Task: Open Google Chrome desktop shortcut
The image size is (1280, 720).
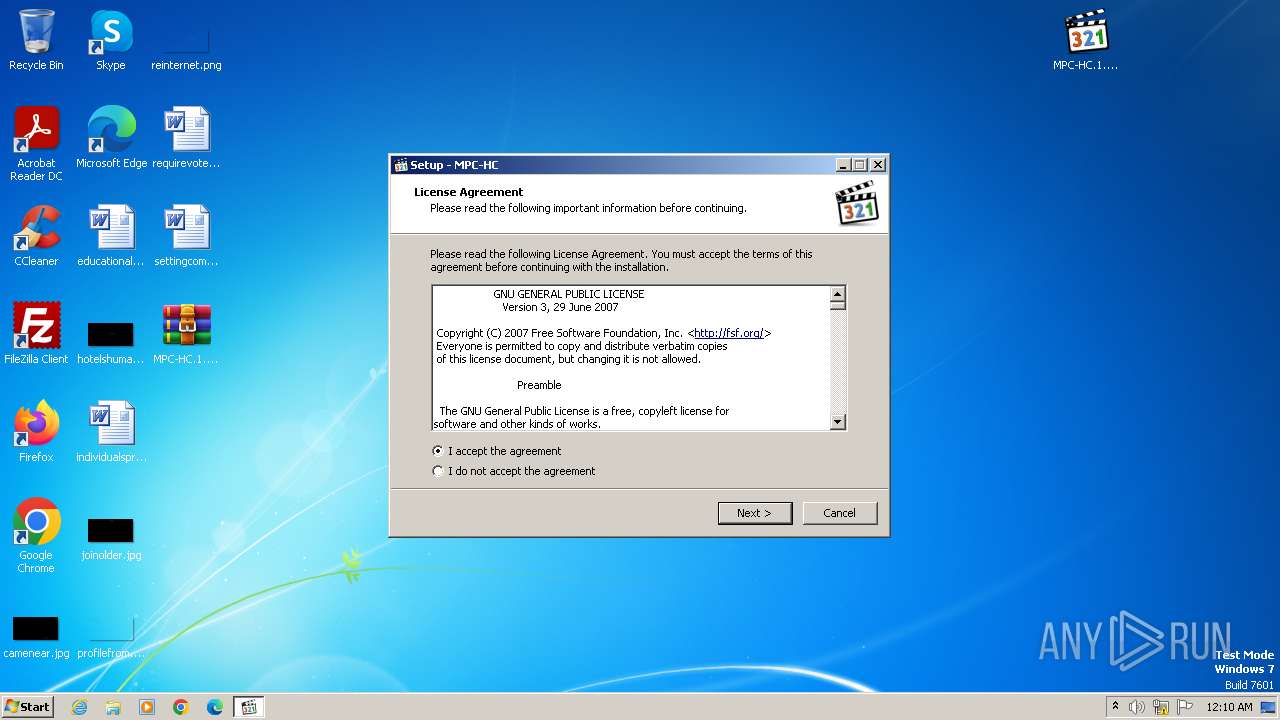Action: [x=36, y=536]
